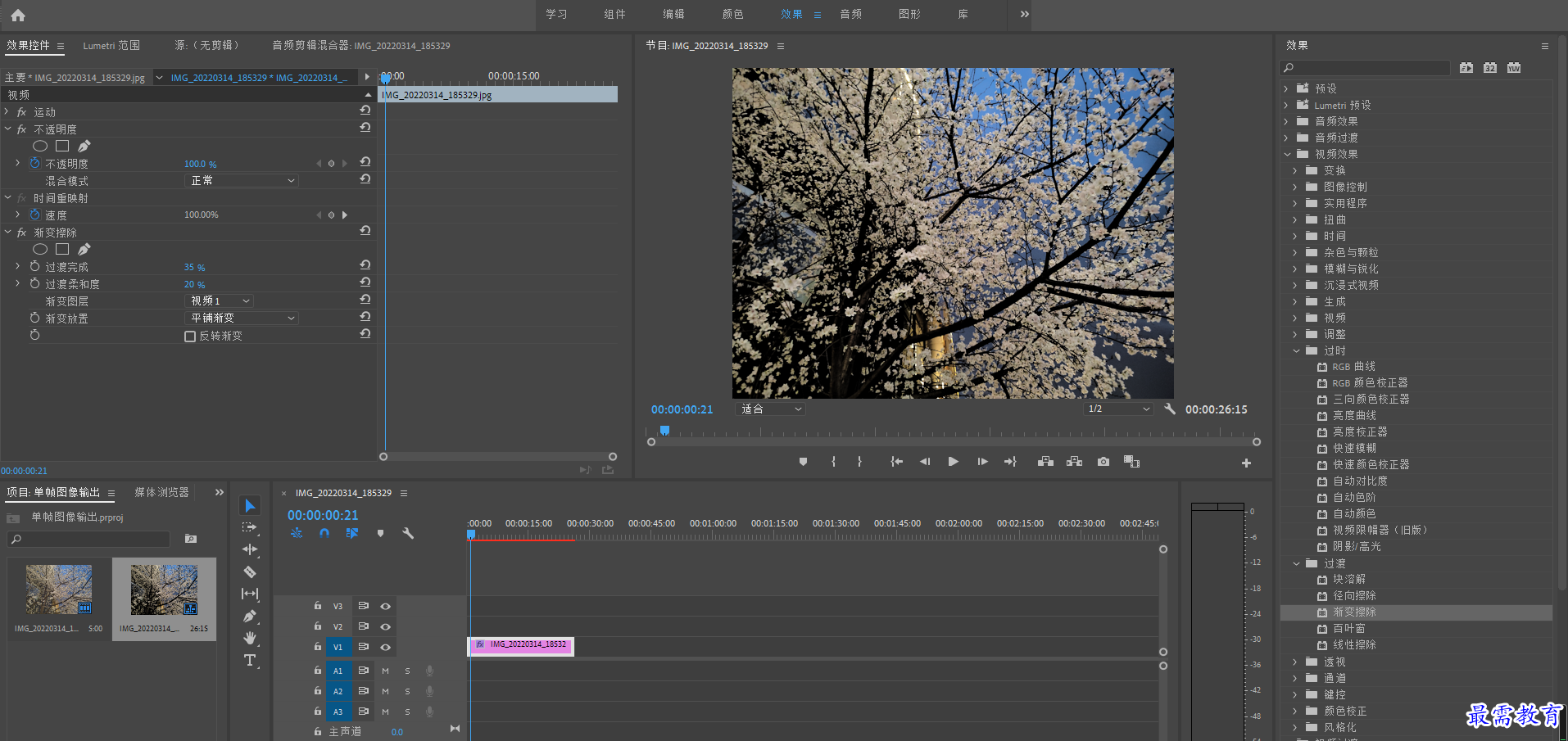Select 百叶窗 effect
The height and width of the screenshot is (741, 1568).
tap(1348, 628)
